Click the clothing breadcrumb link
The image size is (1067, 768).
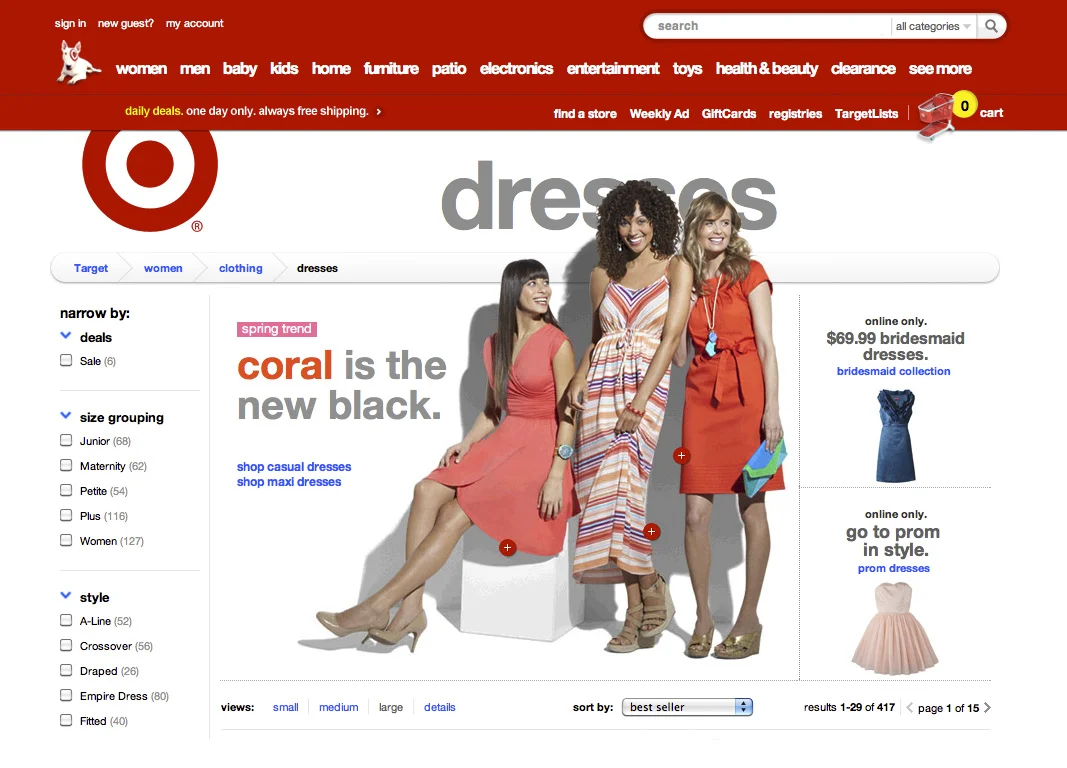tap(240, 268)
